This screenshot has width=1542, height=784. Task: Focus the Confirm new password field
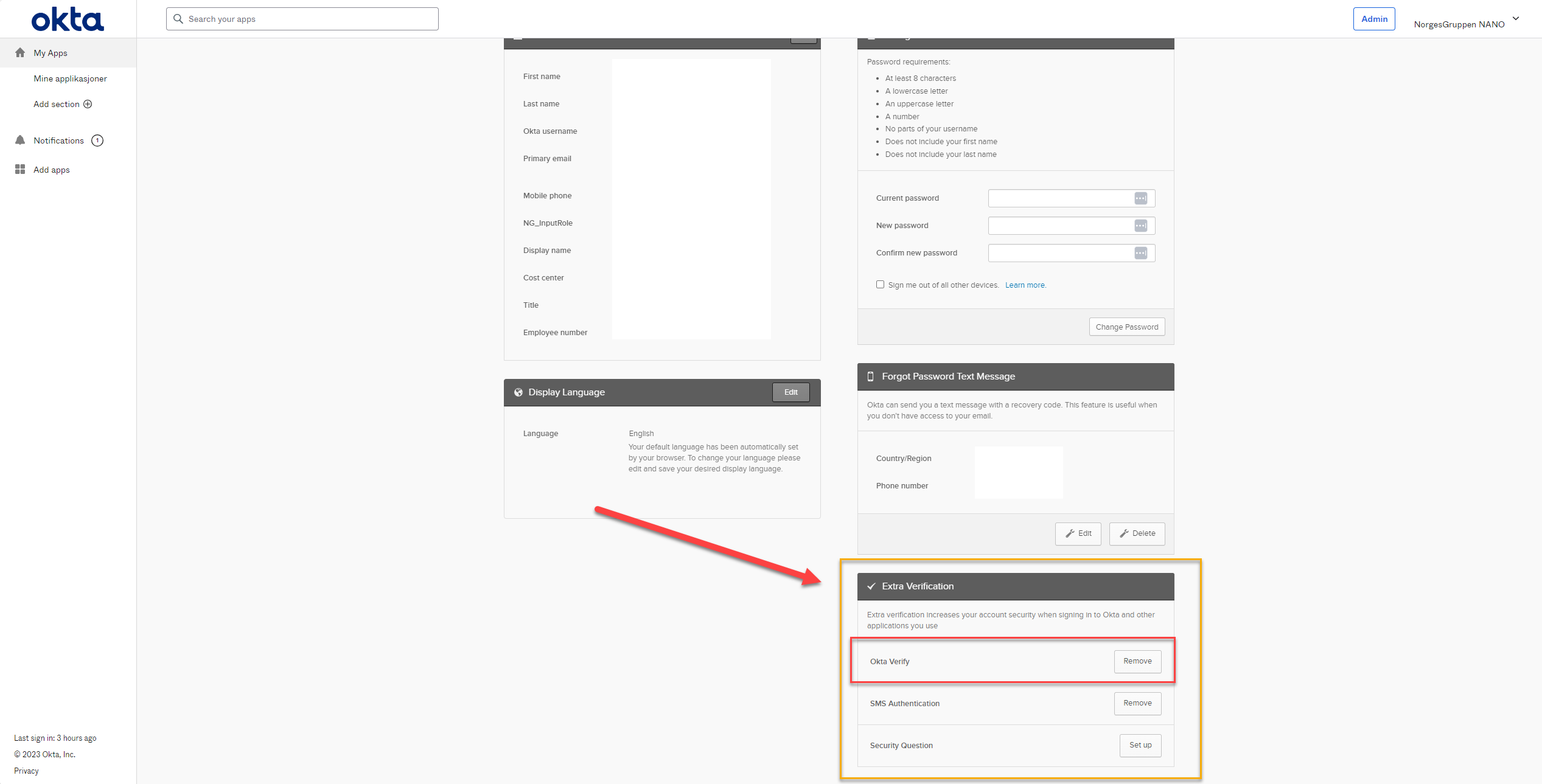click(1071, 253)
